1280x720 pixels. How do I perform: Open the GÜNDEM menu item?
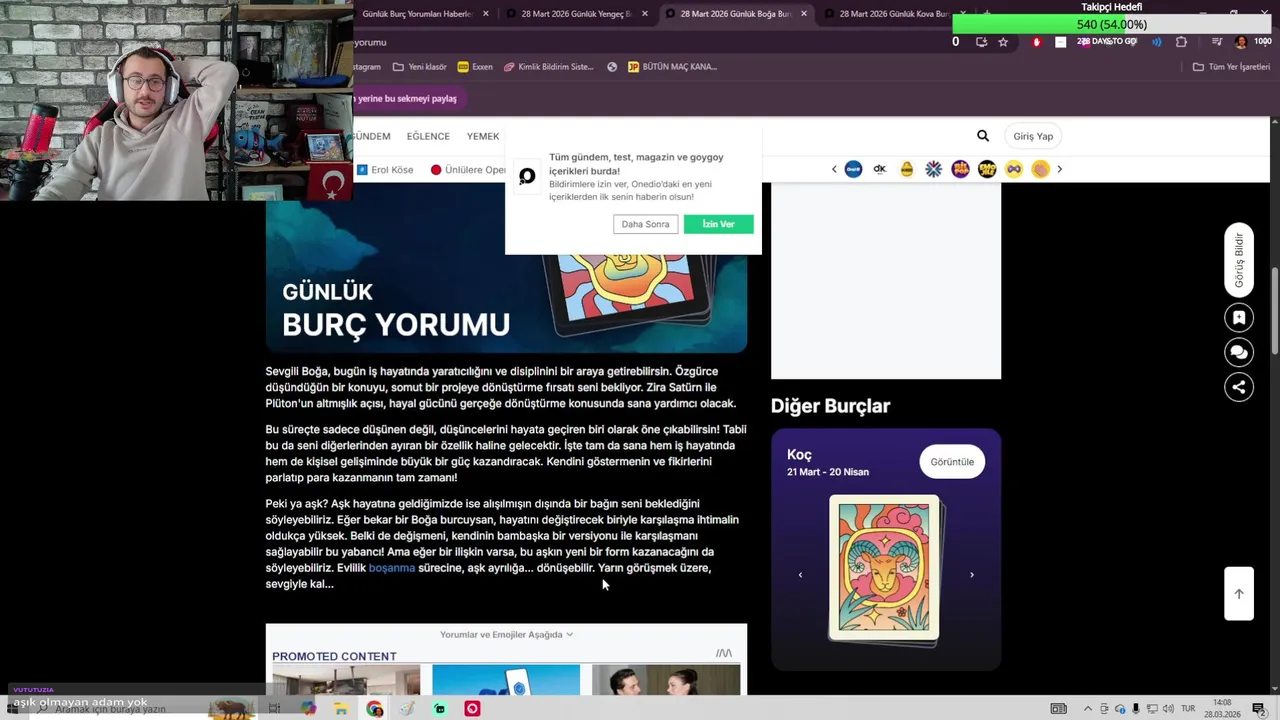[371, 136]
